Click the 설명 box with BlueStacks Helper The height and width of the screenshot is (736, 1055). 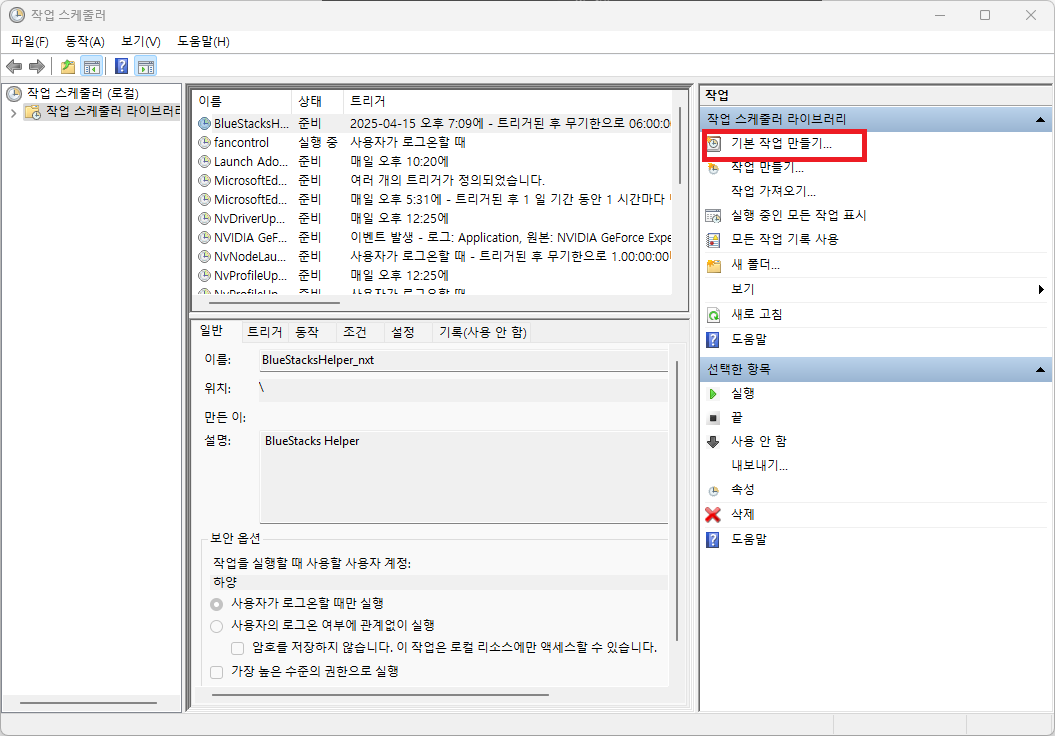click(464, 478)
